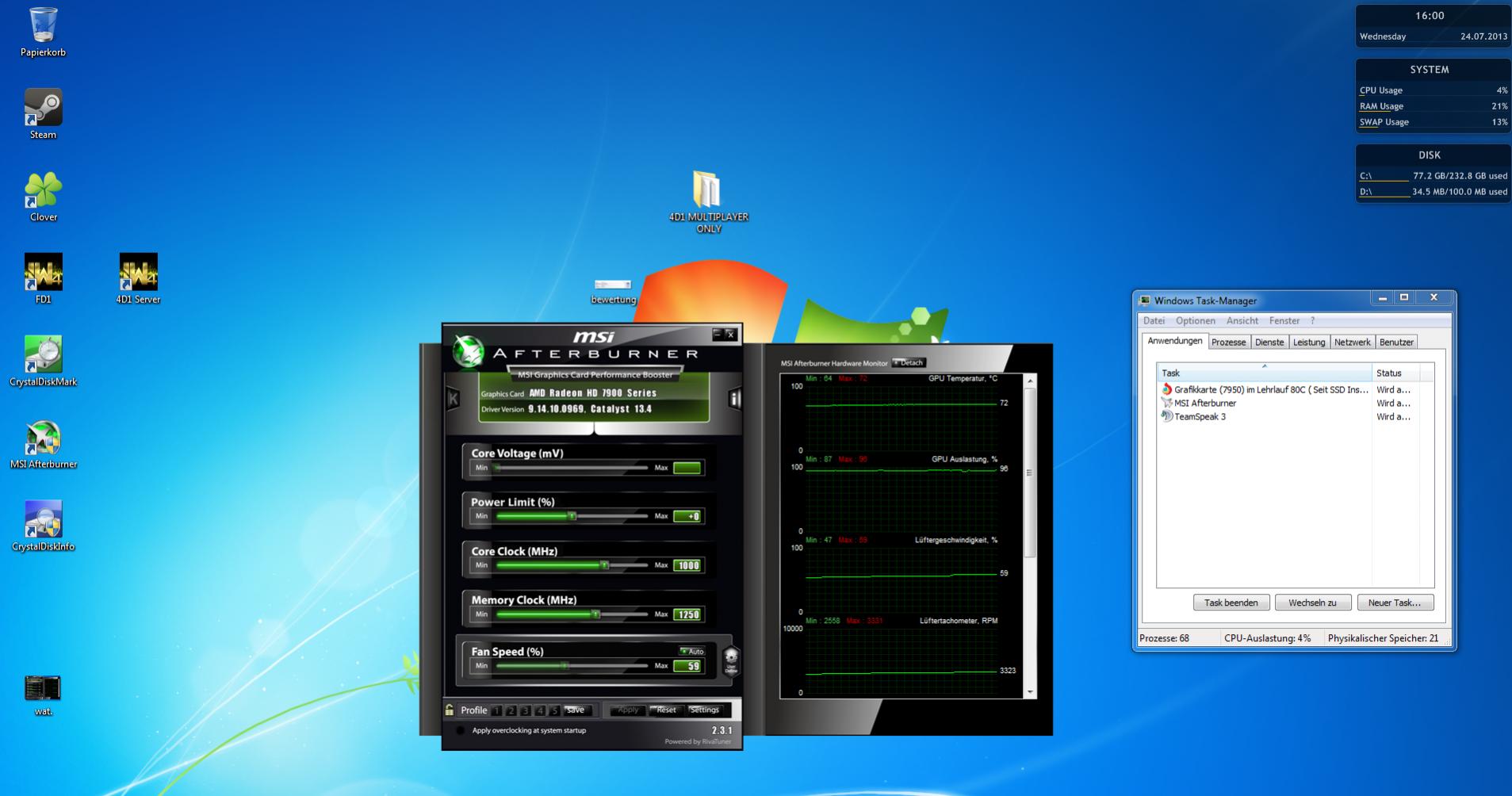Click the Power Limit value field
The width and height of the screenshot is (1512, 796).
(x=687, y=516)
